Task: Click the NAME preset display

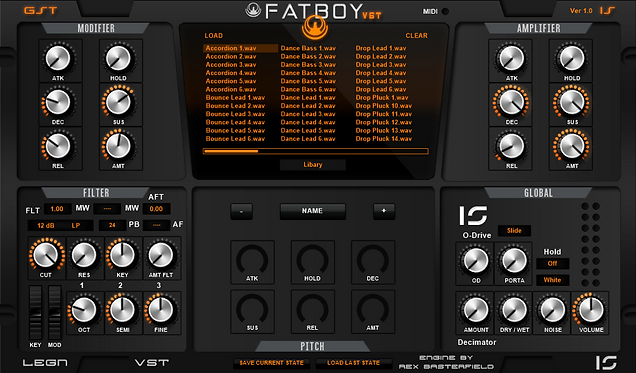Action: [313, 211]
